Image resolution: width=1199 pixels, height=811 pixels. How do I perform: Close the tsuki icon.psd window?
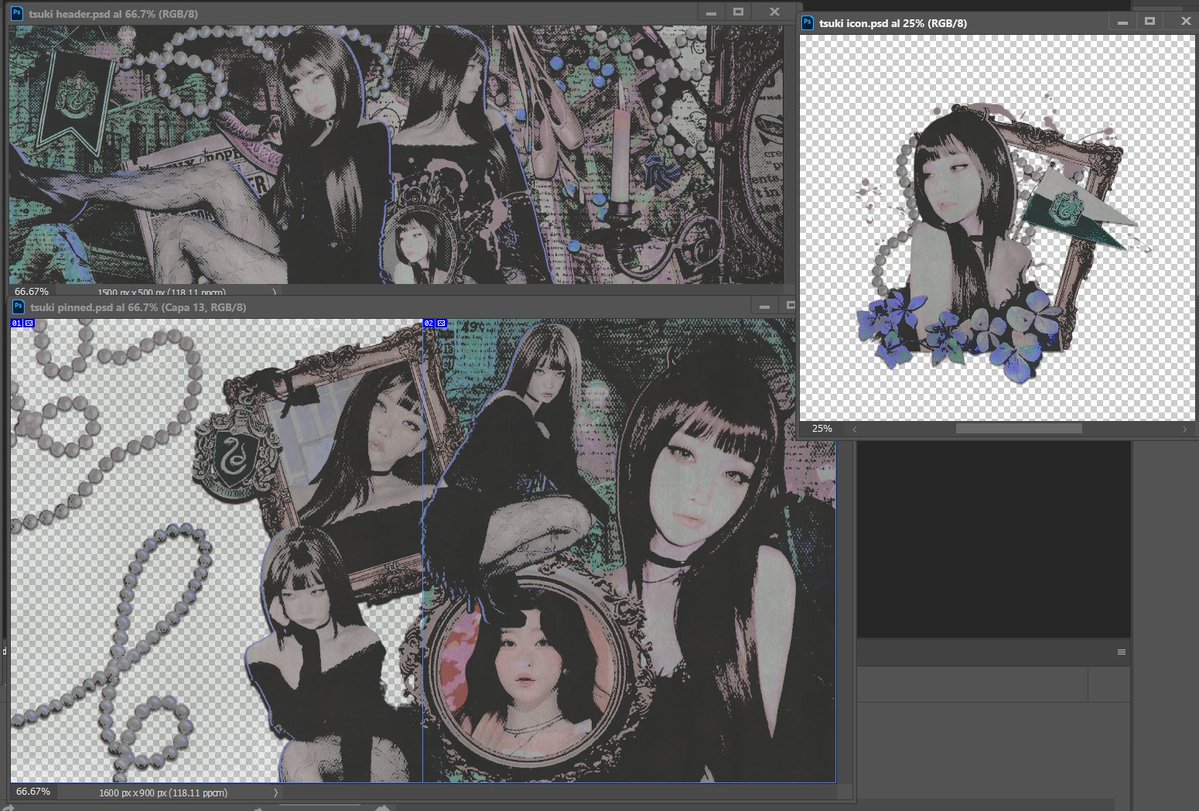coord(1186,22)
